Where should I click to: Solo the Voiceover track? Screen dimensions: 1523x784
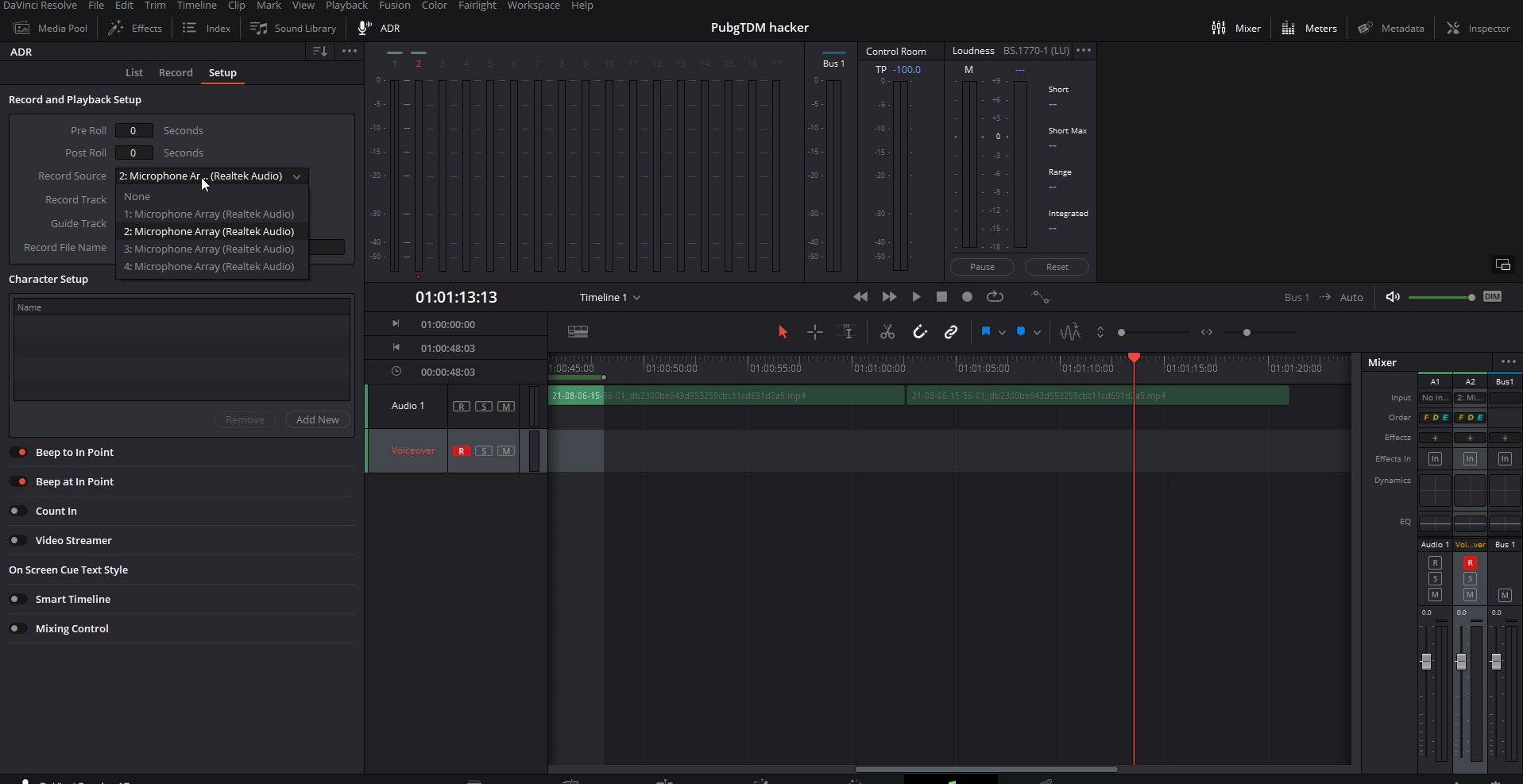click(x=484, y=451)
